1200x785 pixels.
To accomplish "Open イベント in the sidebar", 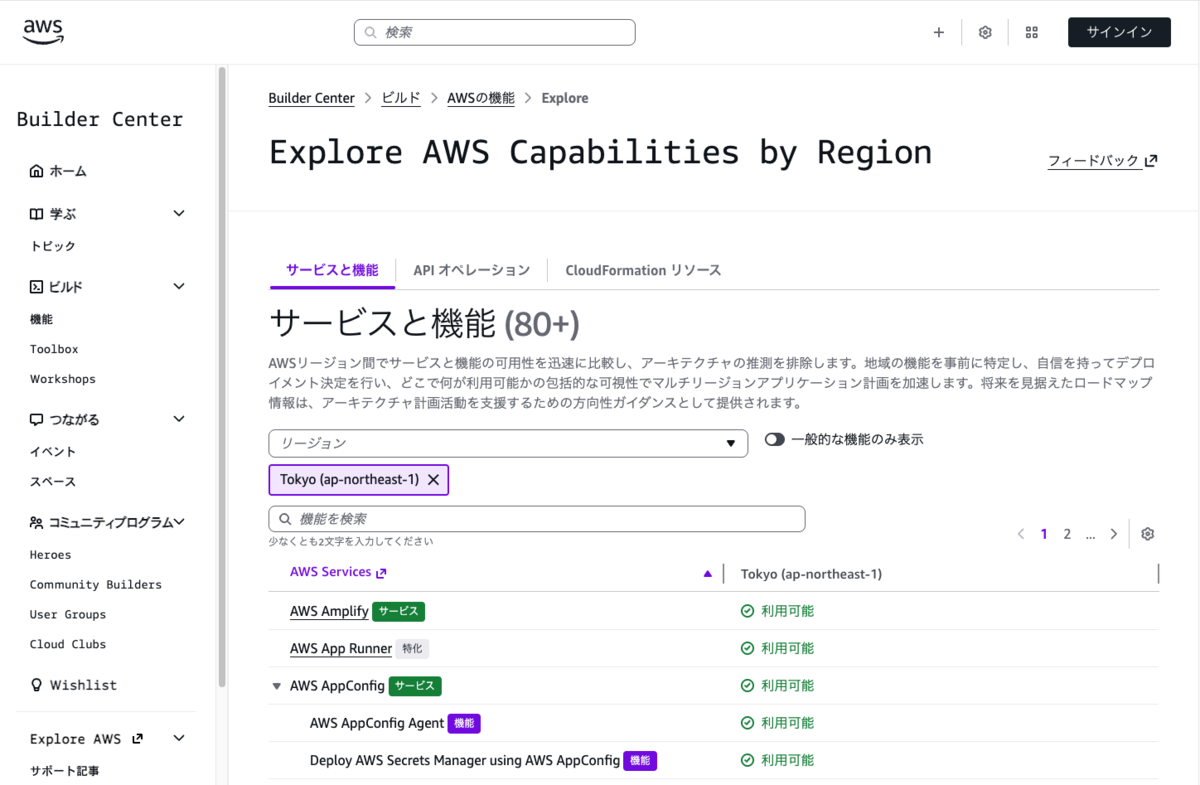I will coord(53,452).
